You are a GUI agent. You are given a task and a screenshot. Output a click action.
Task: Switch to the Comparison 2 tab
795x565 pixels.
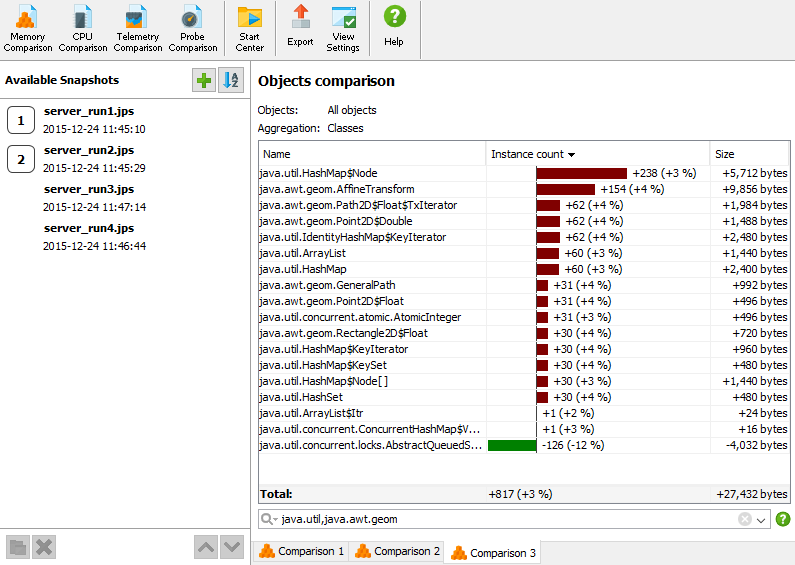click(397, 551)
